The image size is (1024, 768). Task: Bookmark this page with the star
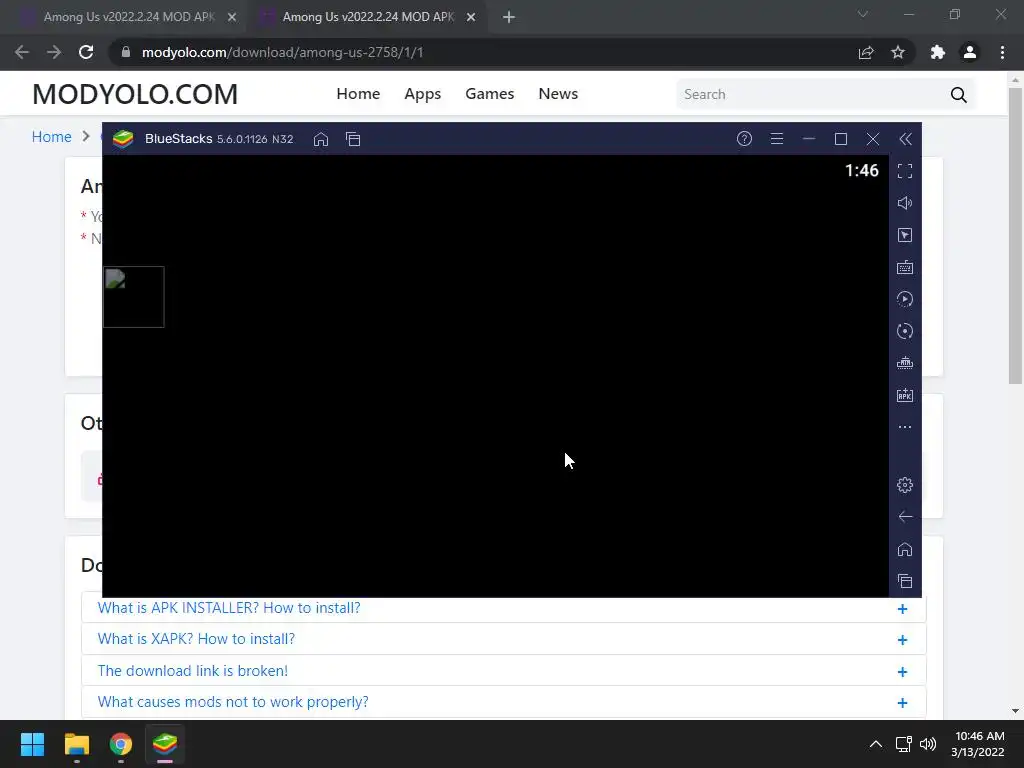tap(898, 52)
